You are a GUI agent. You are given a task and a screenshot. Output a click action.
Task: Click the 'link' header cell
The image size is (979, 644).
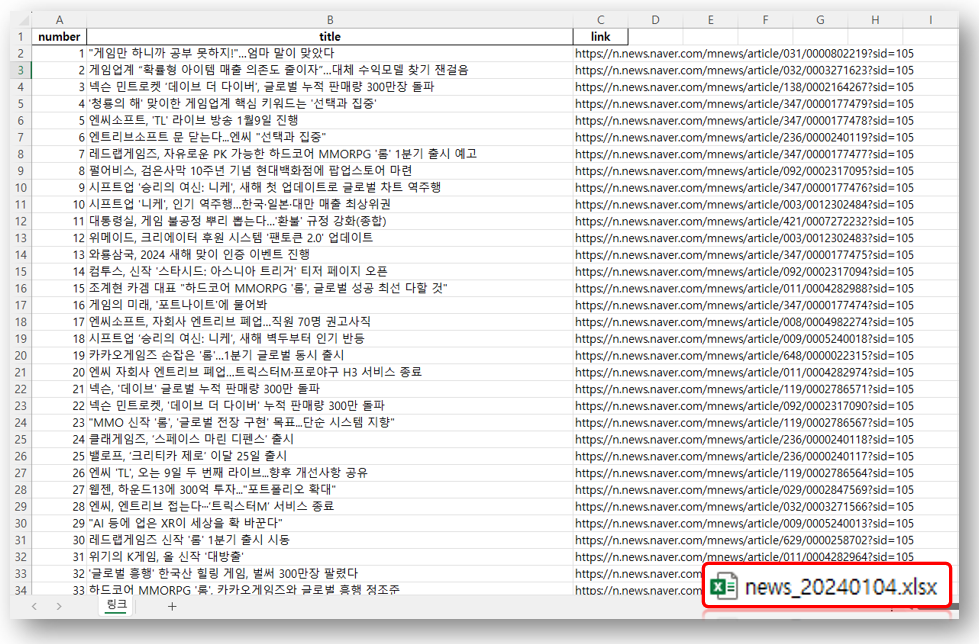[600, 36]
